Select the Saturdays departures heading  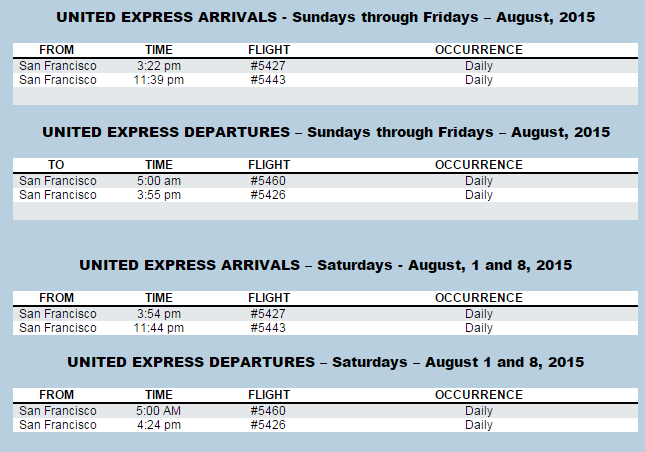click(326, 362)
